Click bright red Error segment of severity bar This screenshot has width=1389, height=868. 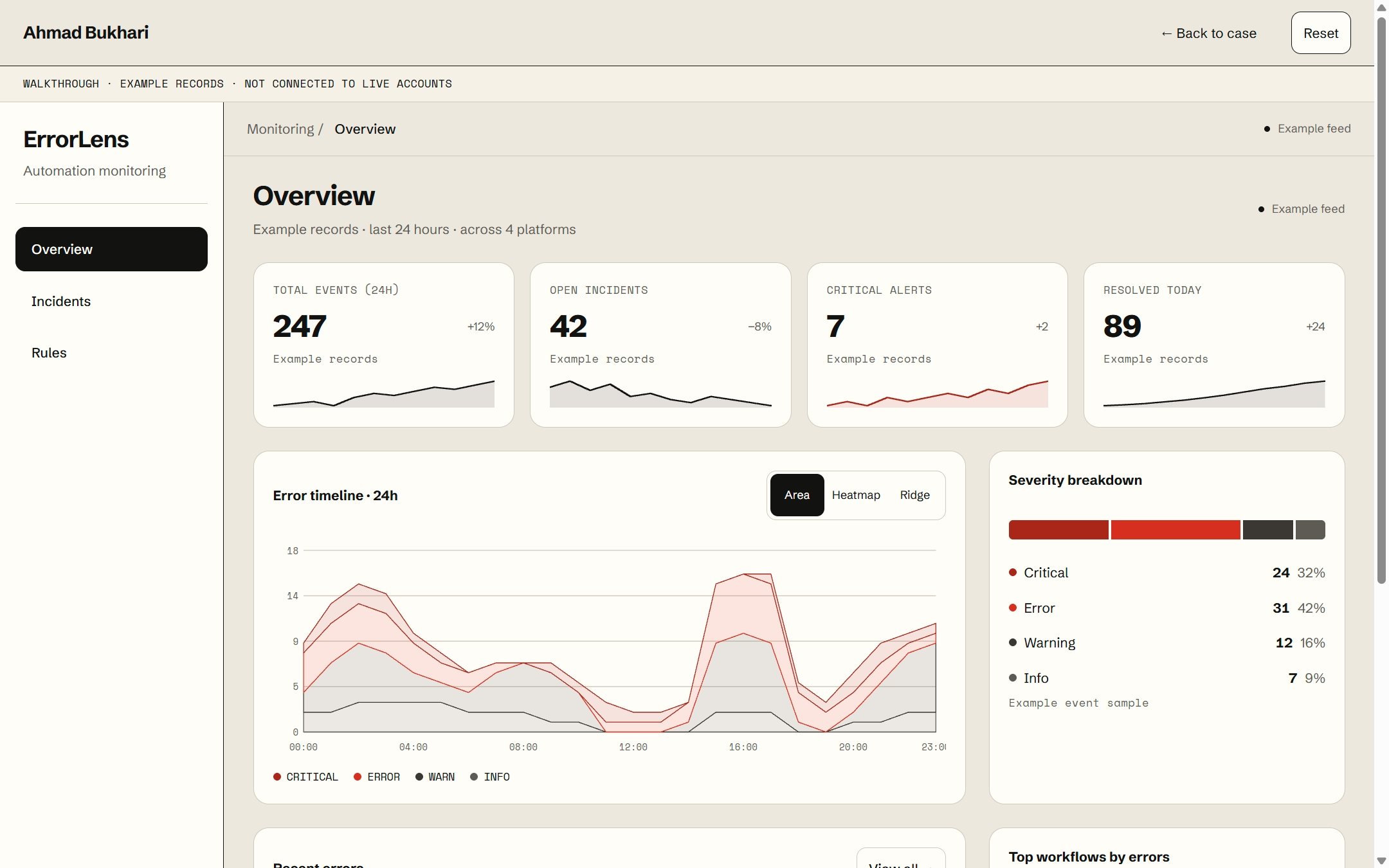pyautogui.click(x=1176, y=530)
